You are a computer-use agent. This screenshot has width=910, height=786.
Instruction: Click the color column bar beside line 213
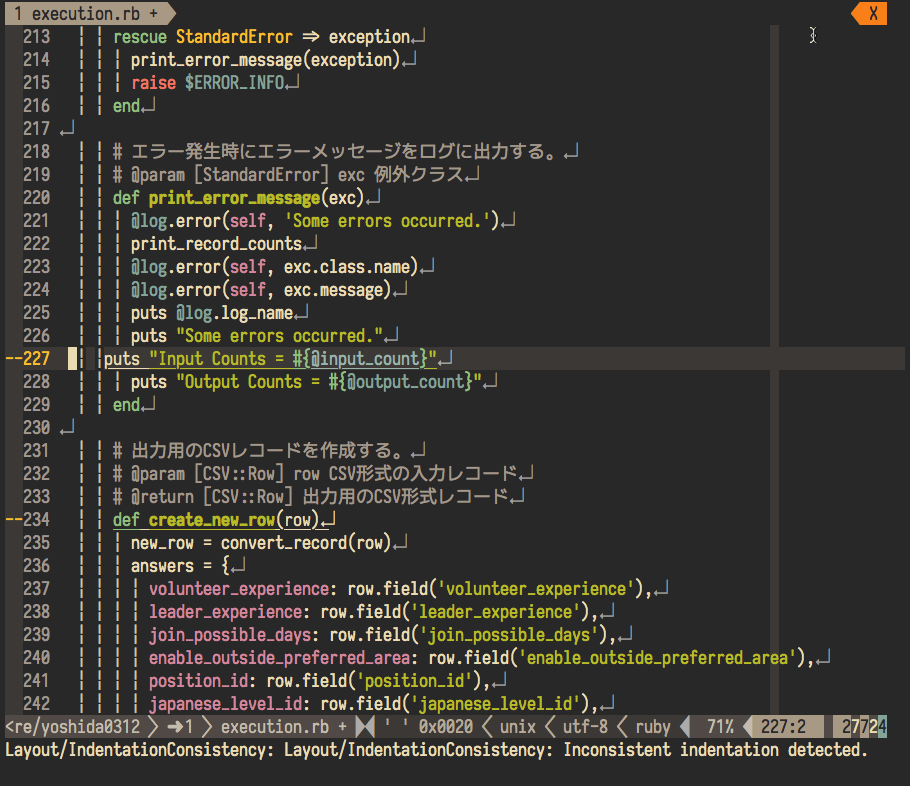pos(775,37)
